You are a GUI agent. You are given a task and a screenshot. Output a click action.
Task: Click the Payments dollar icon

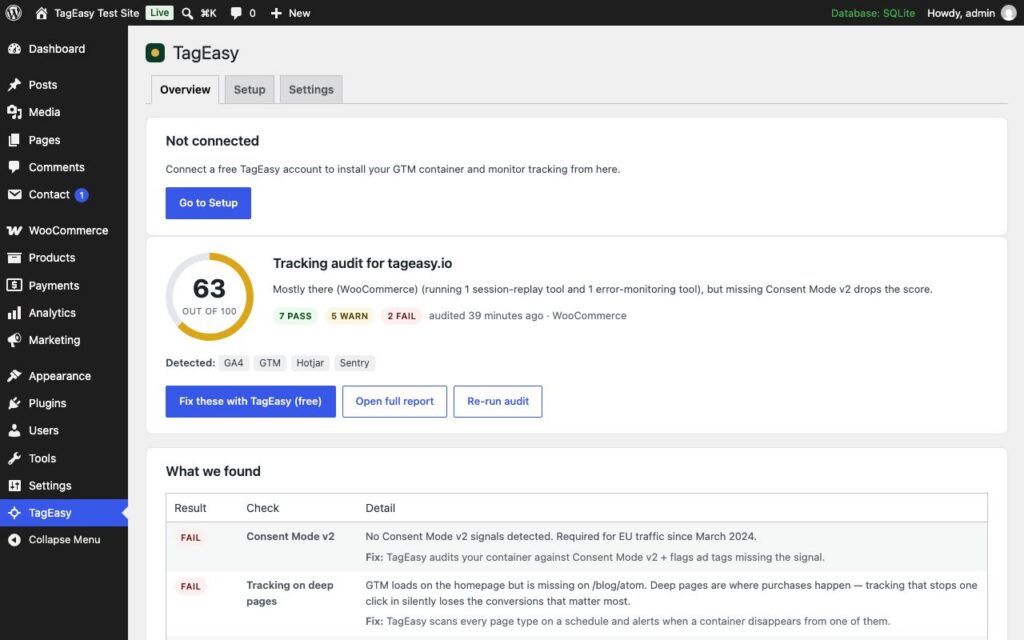tap(14, 285)
